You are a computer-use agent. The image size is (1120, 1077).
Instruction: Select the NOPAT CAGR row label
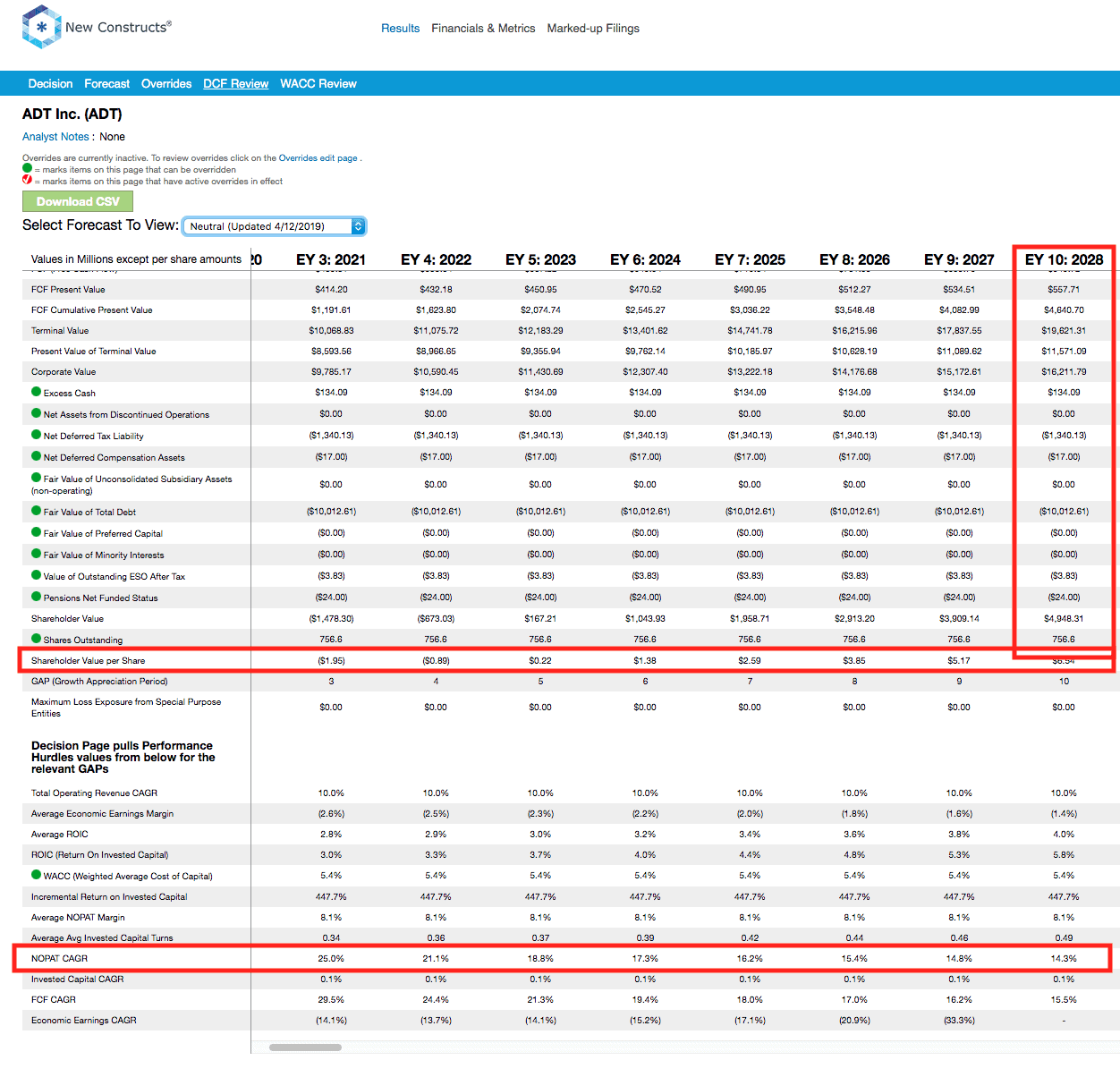pyautogui.click(x=59, y=959)
